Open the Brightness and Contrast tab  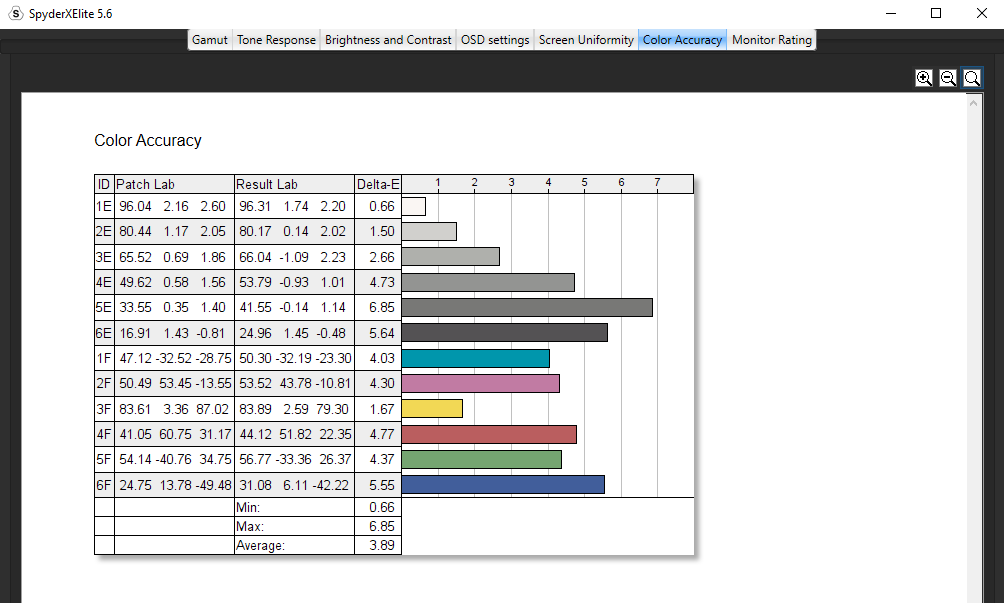388,40
